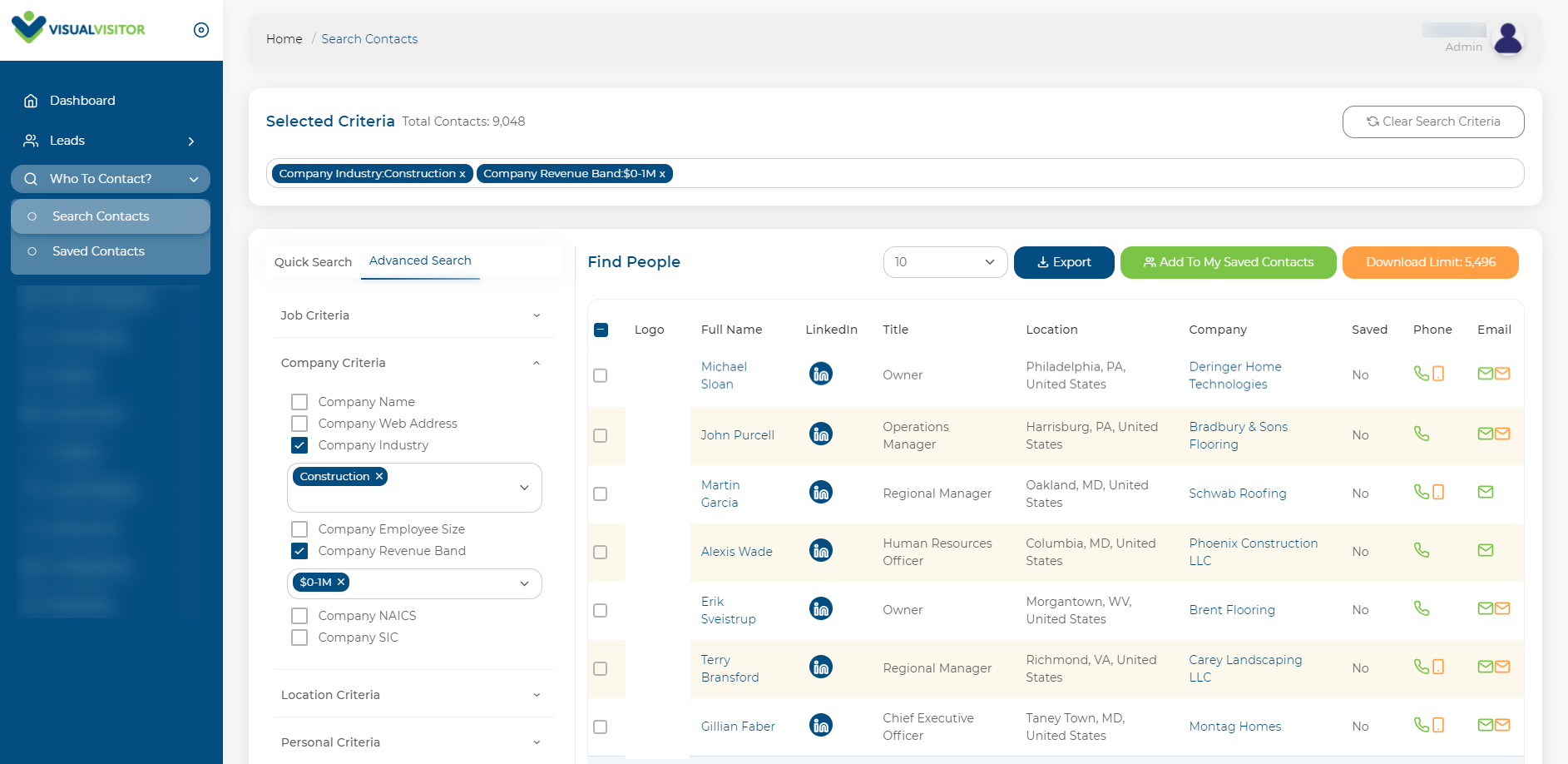Enable the Company Employee Size checkbox
The height and width of the screenshot is (764, 1568).
(299, 529)
